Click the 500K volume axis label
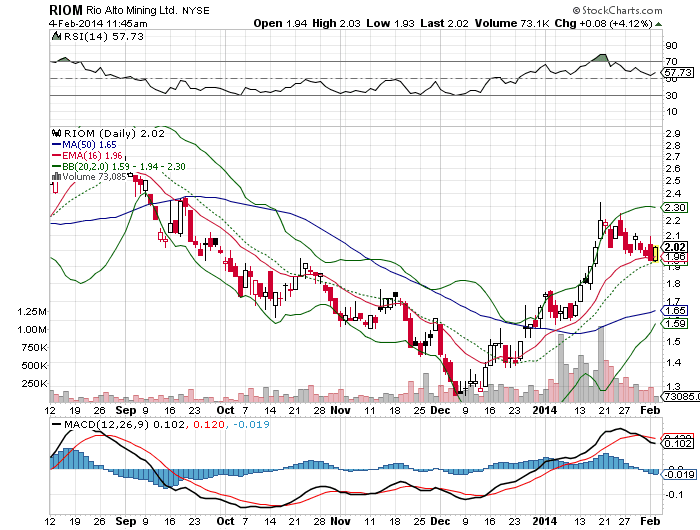The image size is (700, 530). (x=34, y=366)
